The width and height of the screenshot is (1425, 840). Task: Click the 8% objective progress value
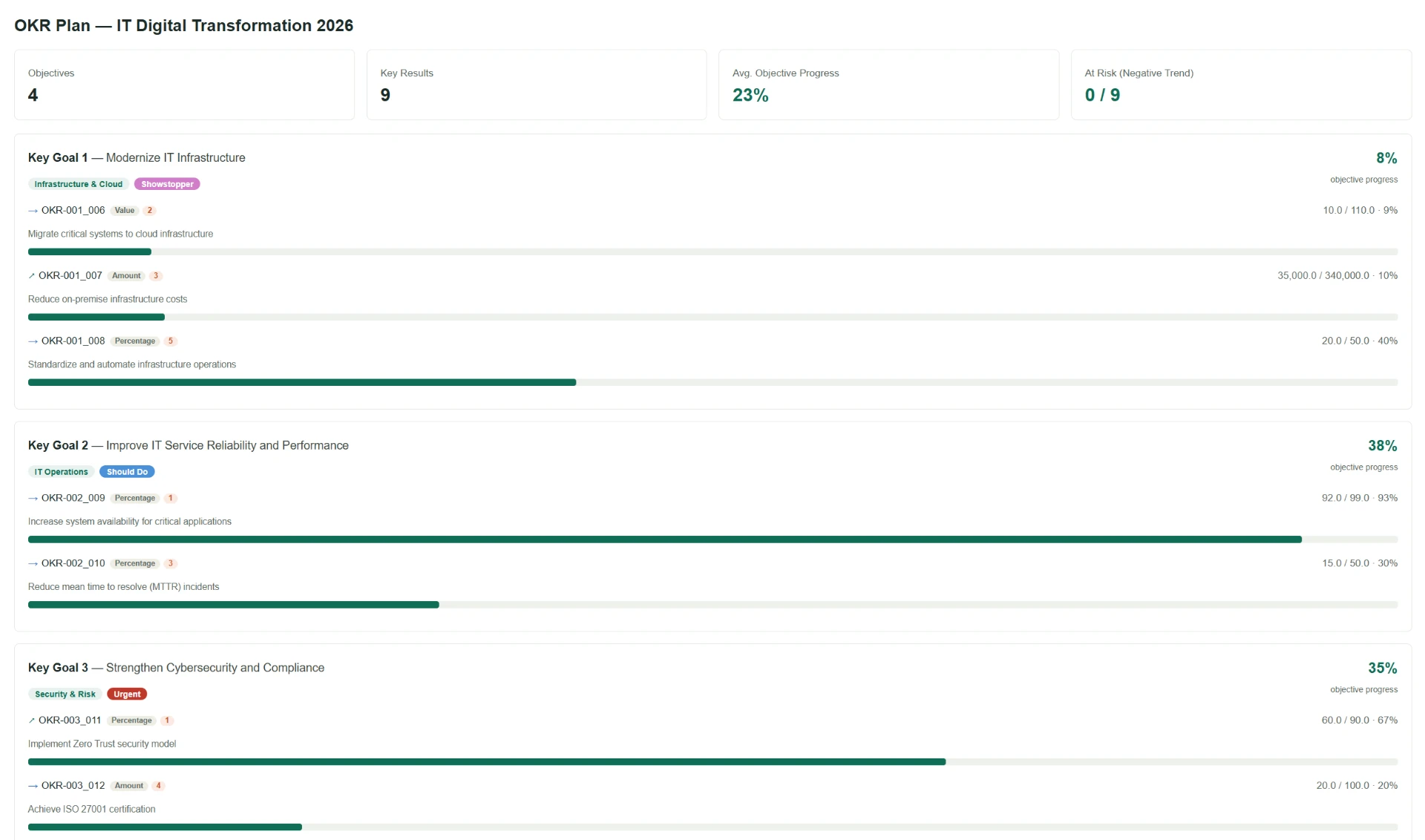coord(1386,158)
